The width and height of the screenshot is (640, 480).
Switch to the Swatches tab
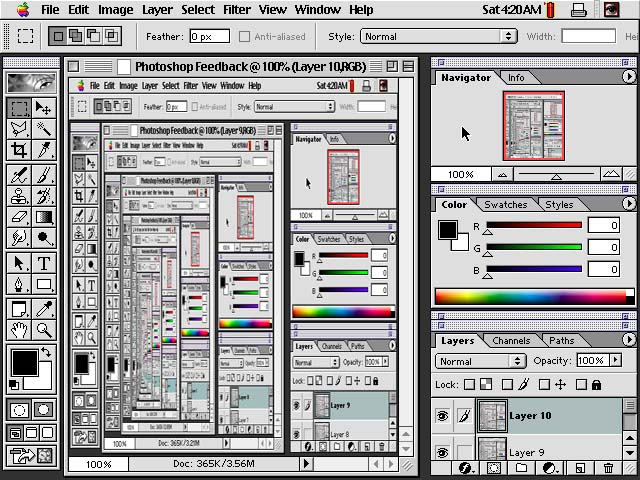point(506,204)
